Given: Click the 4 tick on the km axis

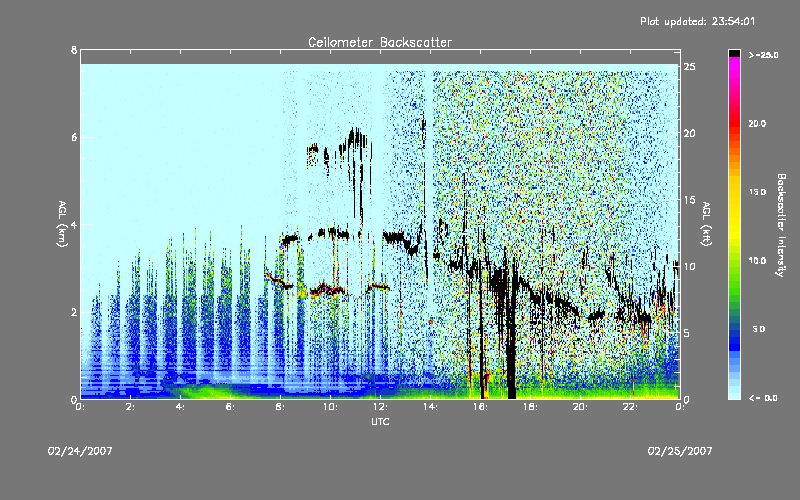Looking at the screenshot, I should pyautogui.click(x=74, y=224).
